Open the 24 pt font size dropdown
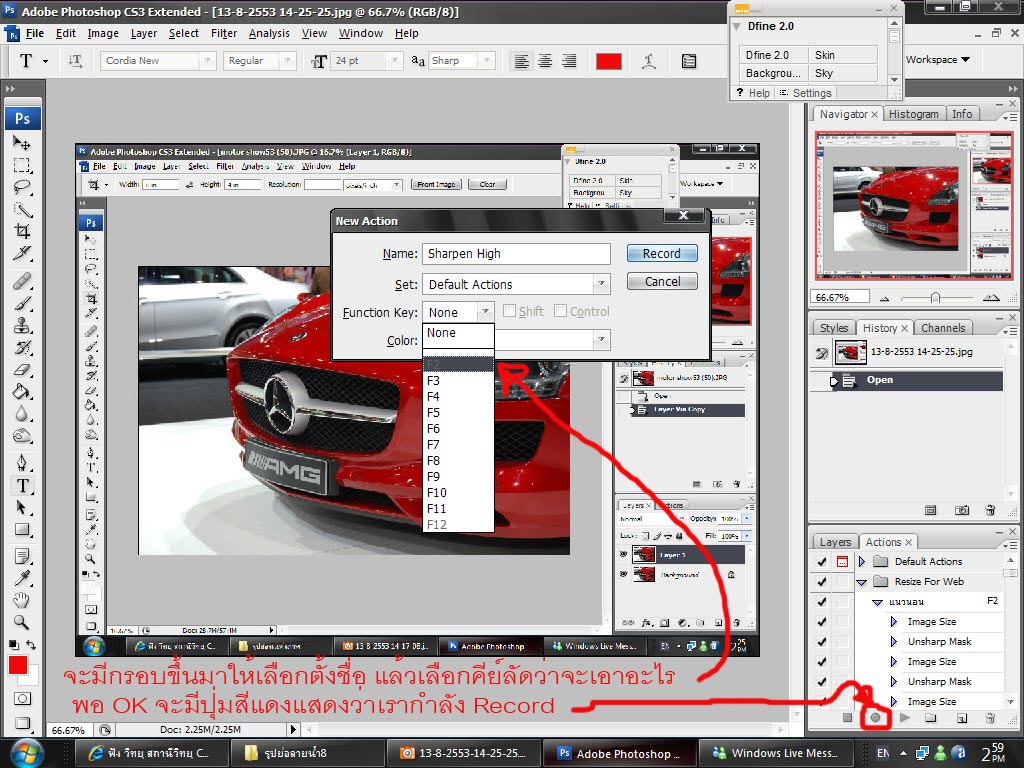Viewport: 1024px width, 768px height. tap(394, 61)
